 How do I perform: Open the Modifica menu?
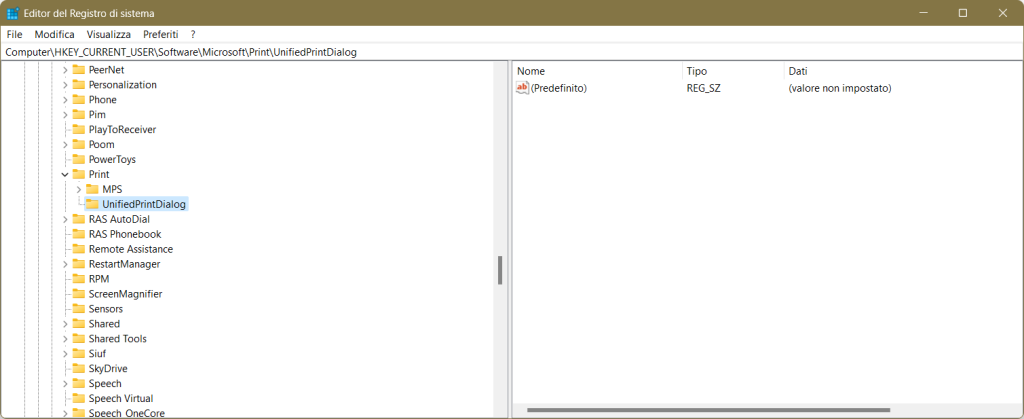click(x=54, y=34)
